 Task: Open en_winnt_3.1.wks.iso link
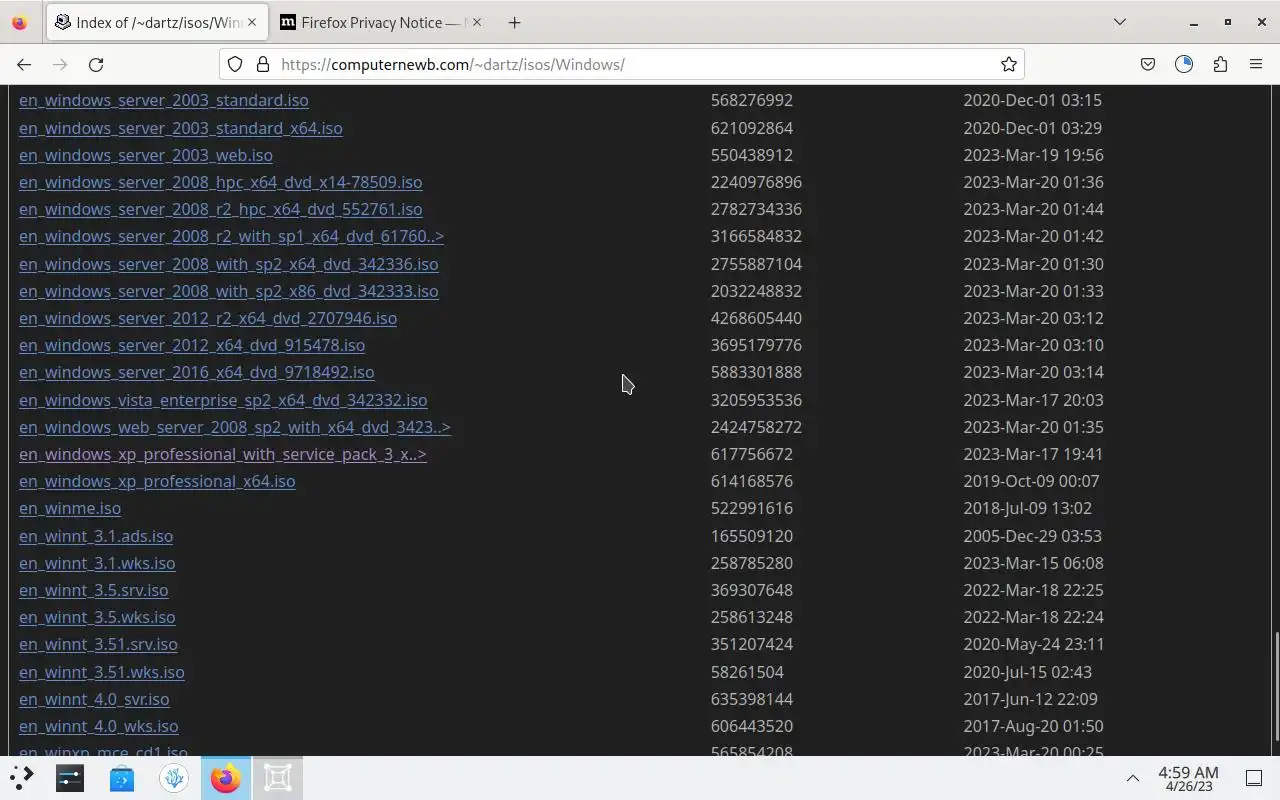point(97,563)
